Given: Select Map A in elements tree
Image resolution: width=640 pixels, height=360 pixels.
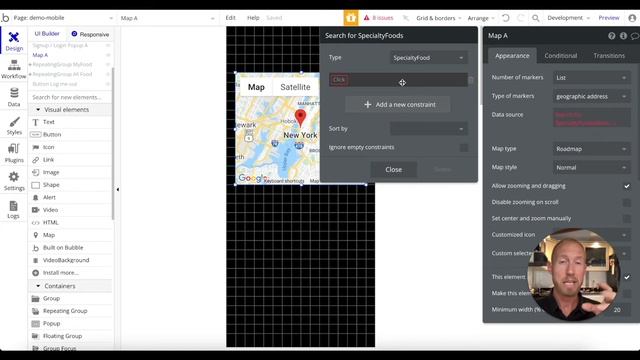Looking at the screenshot, I should (40, 55).
